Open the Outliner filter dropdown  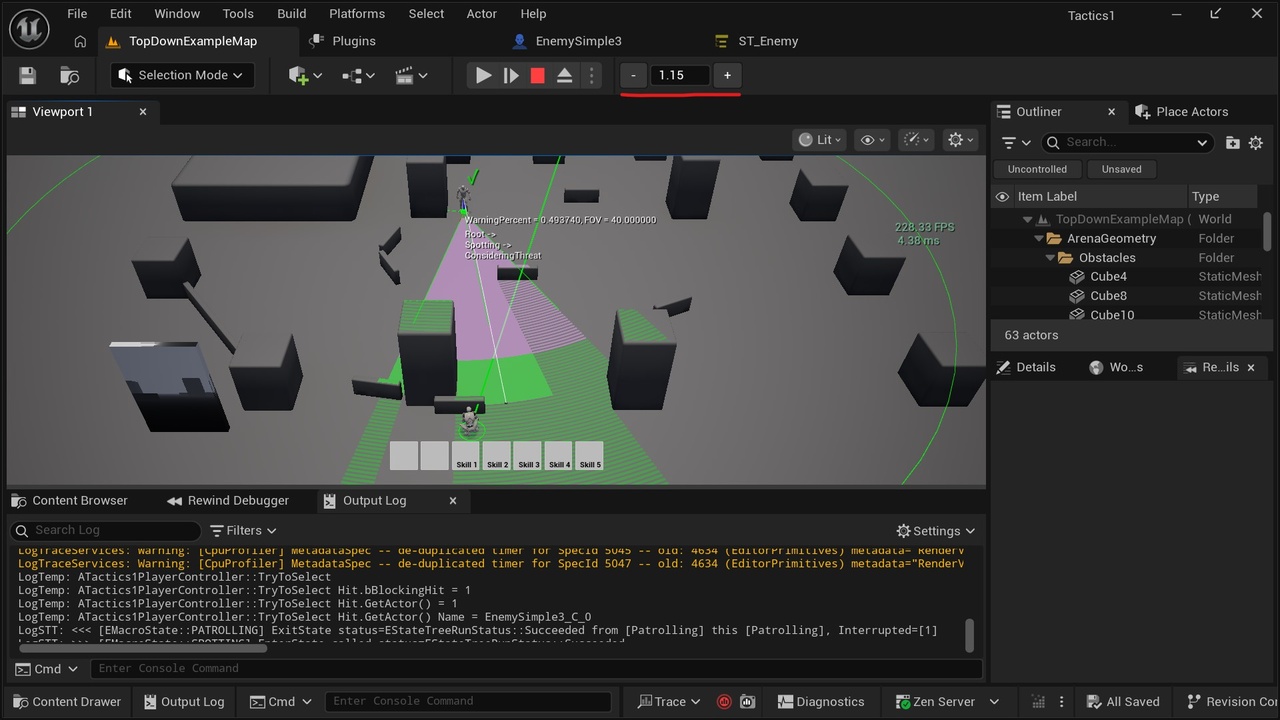[x=1016, y=143]
